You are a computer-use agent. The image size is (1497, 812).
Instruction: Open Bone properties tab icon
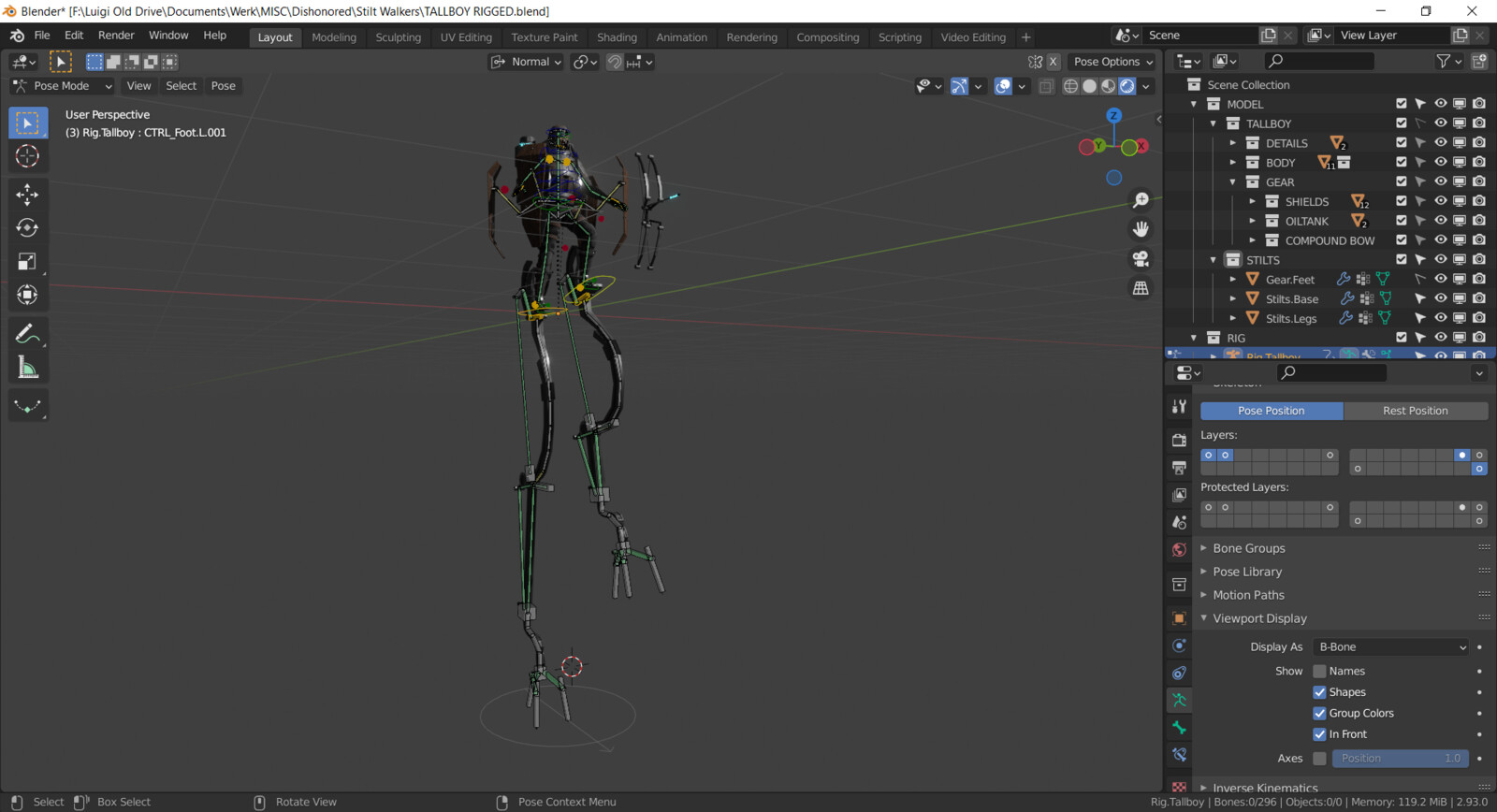tap(1179, 728)
